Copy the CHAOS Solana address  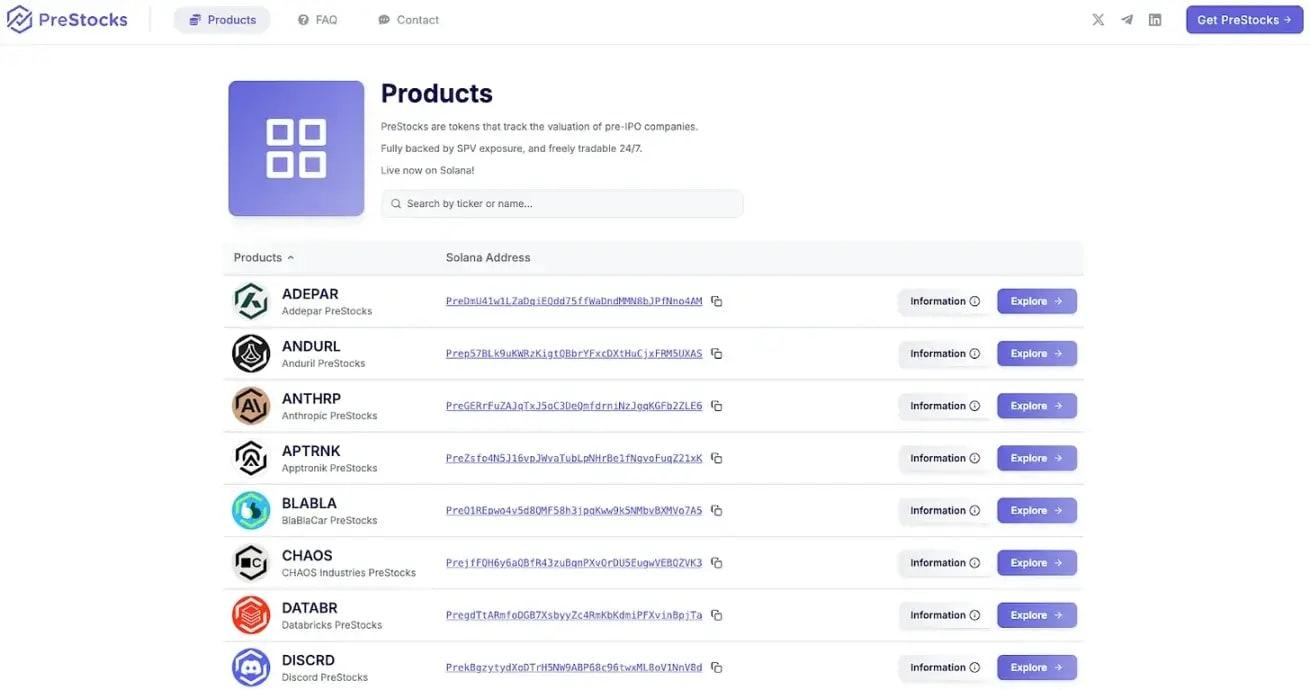coord(716,563)
